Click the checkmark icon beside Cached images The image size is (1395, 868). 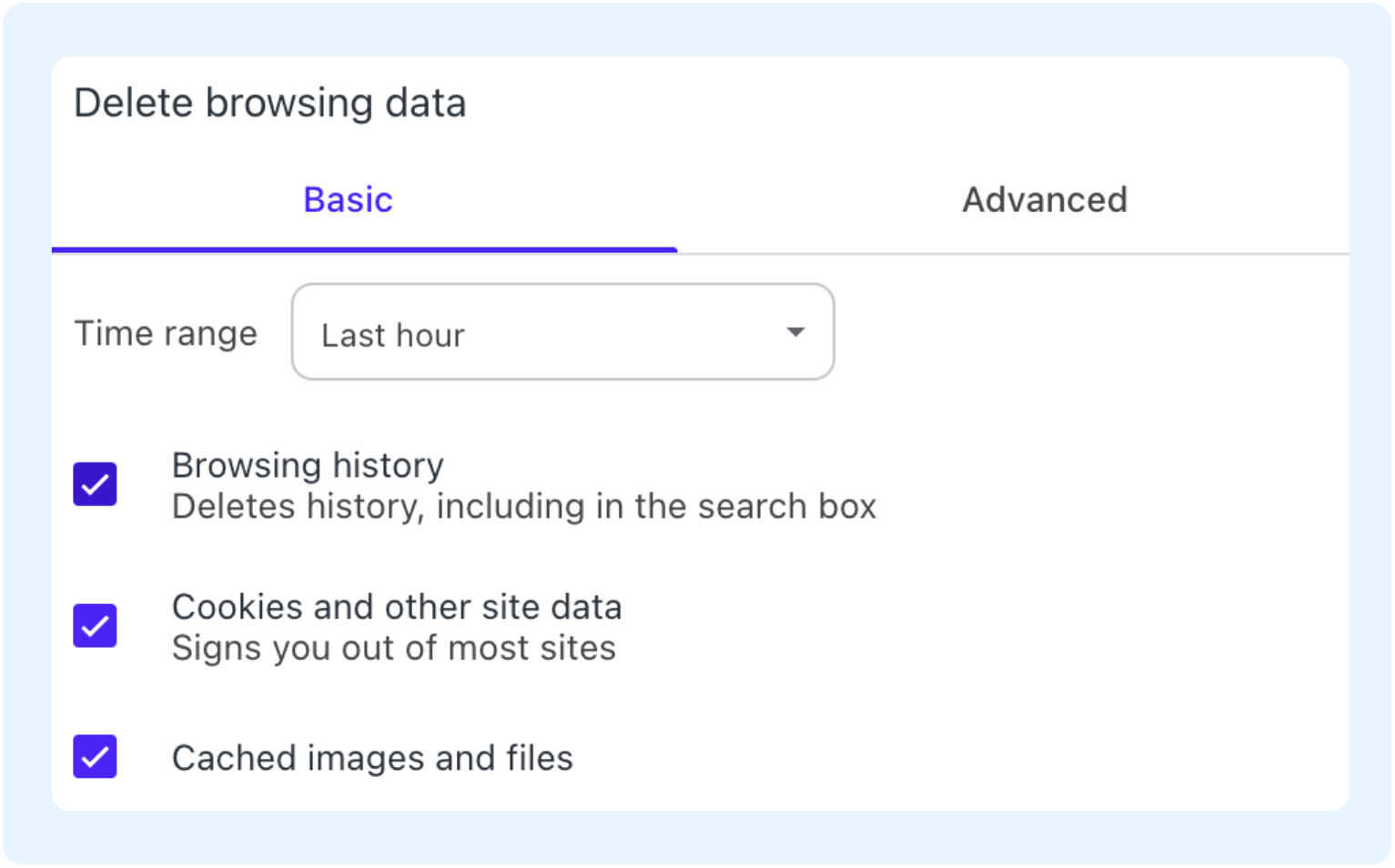pos(96,758)
